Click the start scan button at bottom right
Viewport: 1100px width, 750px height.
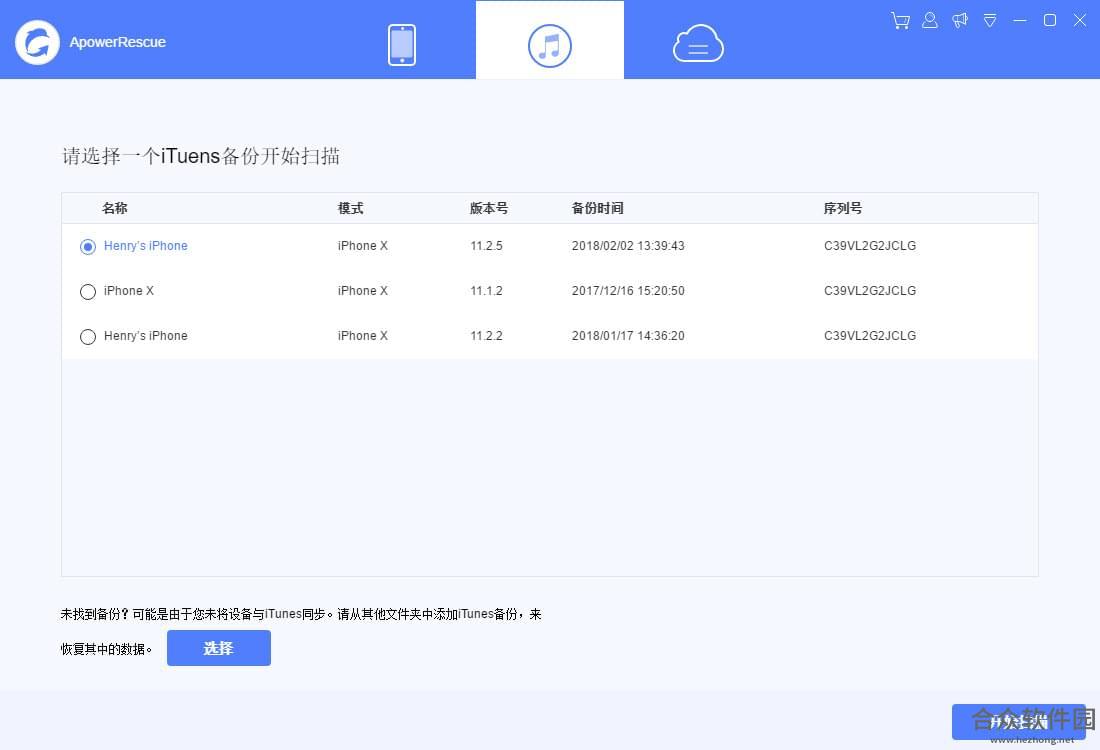pyautogui.click(x=1019, y=722)
